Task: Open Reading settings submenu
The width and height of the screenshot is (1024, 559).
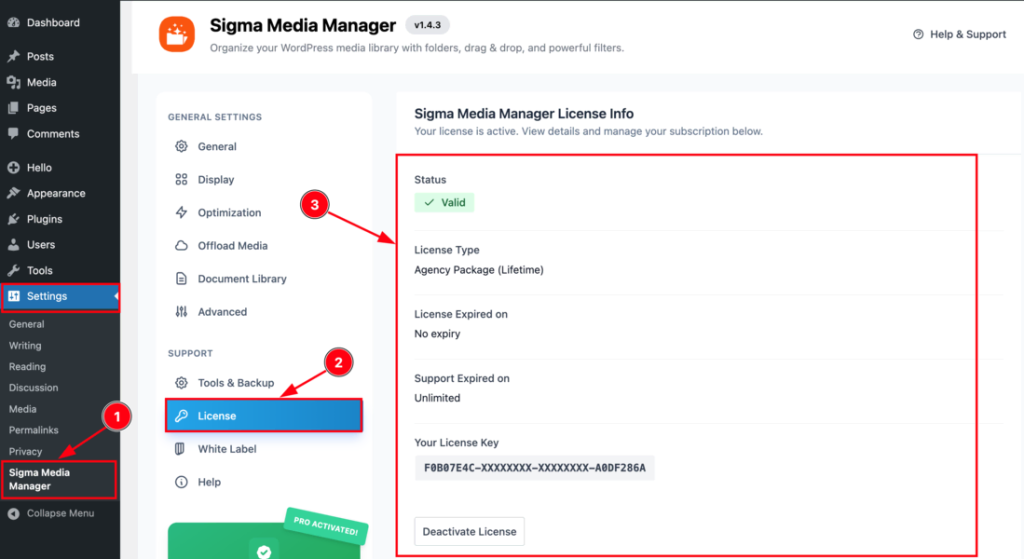Action: (x=27, y=366)
